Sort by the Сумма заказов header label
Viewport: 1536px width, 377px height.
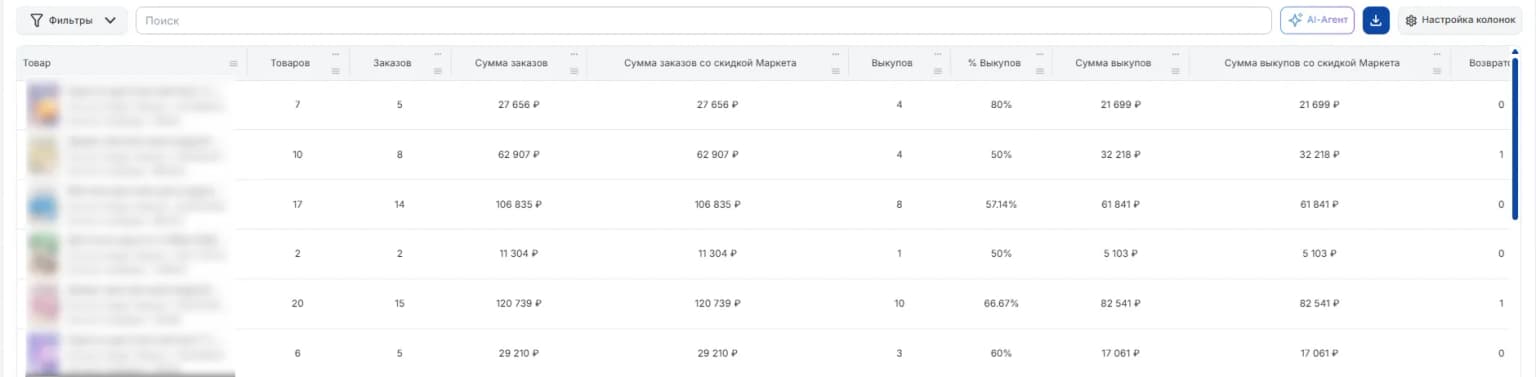(512, 63)
